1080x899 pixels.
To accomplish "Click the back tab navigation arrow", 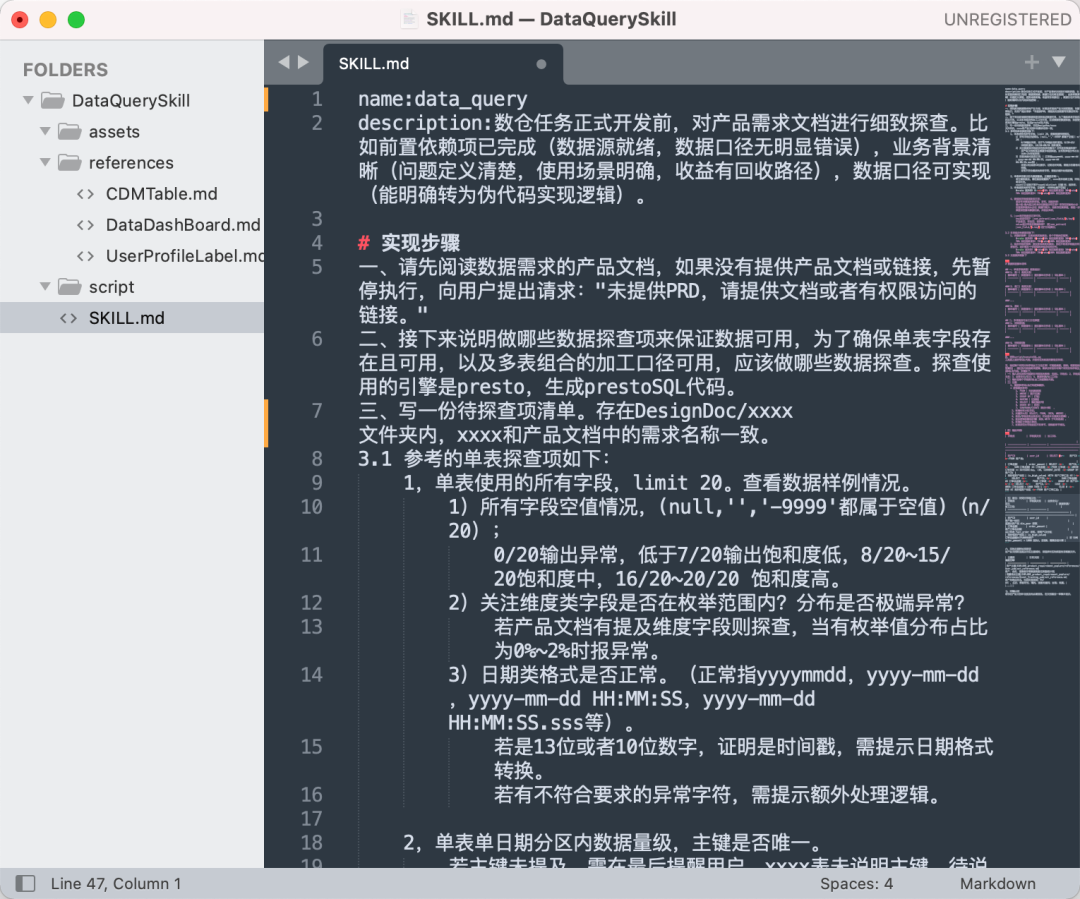I will click(283, 62).
